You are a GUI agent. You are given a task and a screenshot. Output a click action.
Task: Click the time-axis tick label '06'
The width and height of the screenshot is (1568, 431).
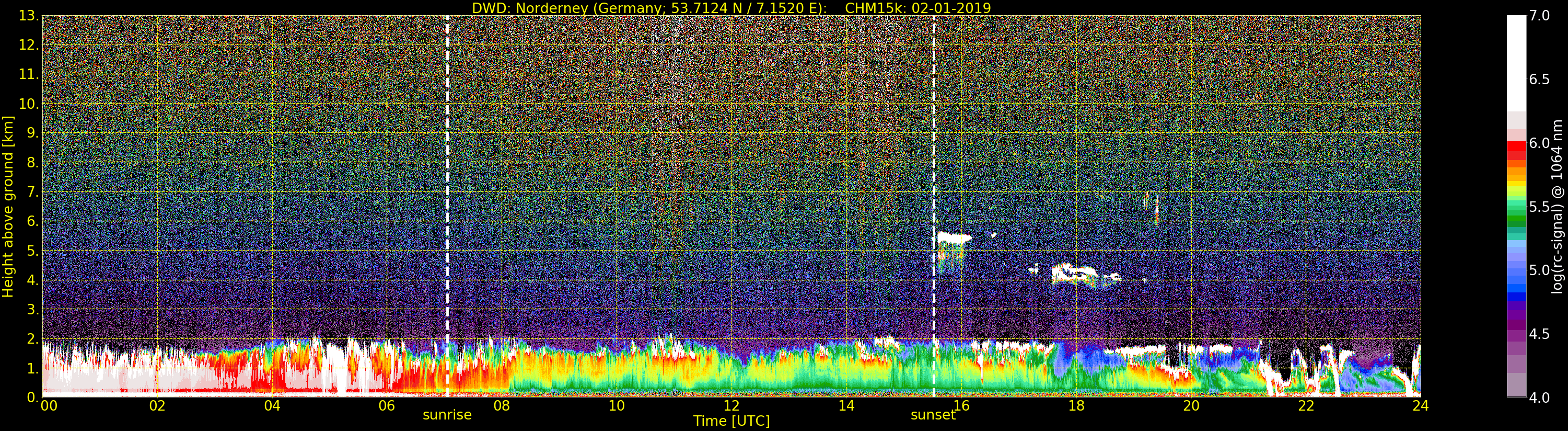click(387, 406)
